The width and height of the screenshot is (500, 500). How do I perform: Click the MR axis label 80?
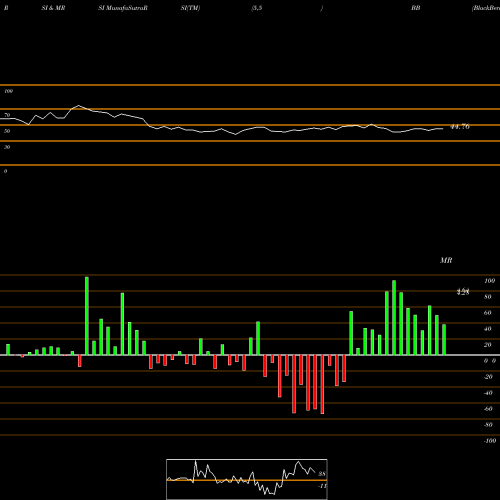tap(488, 297)
